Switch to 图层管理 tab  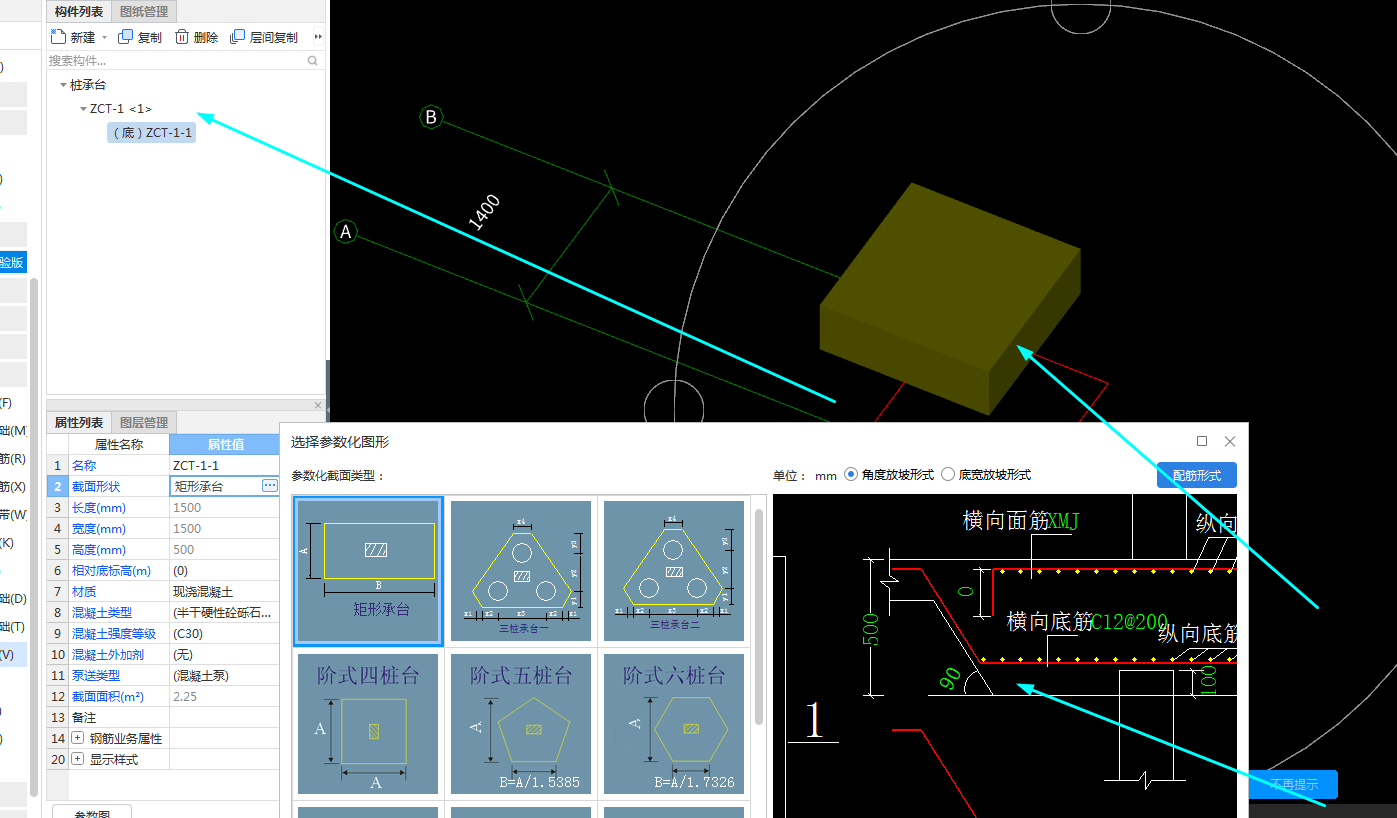(144, 423)
